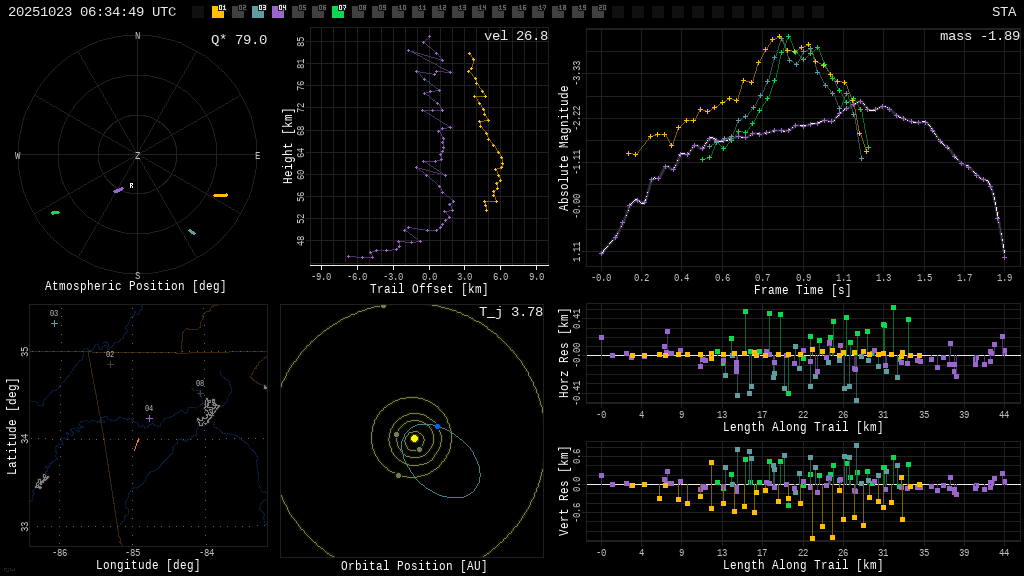Viewport: 1024px width, 576px height.
Task: Select the purple station 04 map marker
Action: click(149, 418)
